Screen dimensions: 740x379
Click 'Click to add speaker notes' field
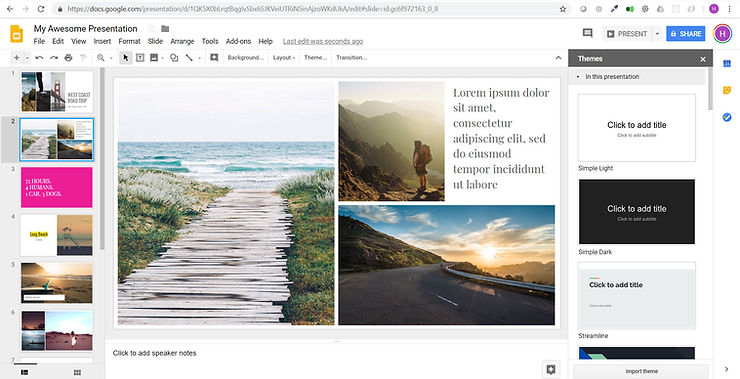click(154, 353)
